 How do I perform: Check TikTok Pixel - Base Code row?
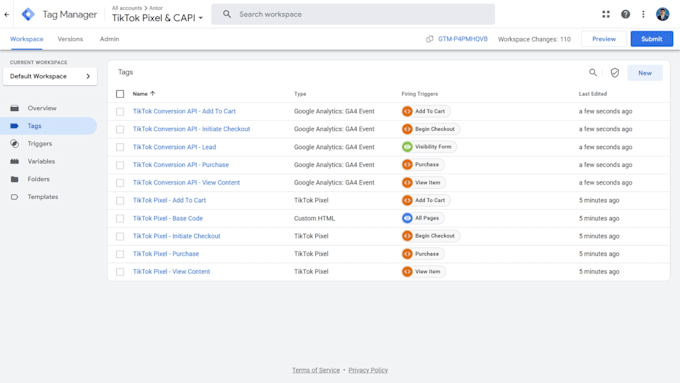click(x=120, y=218)
